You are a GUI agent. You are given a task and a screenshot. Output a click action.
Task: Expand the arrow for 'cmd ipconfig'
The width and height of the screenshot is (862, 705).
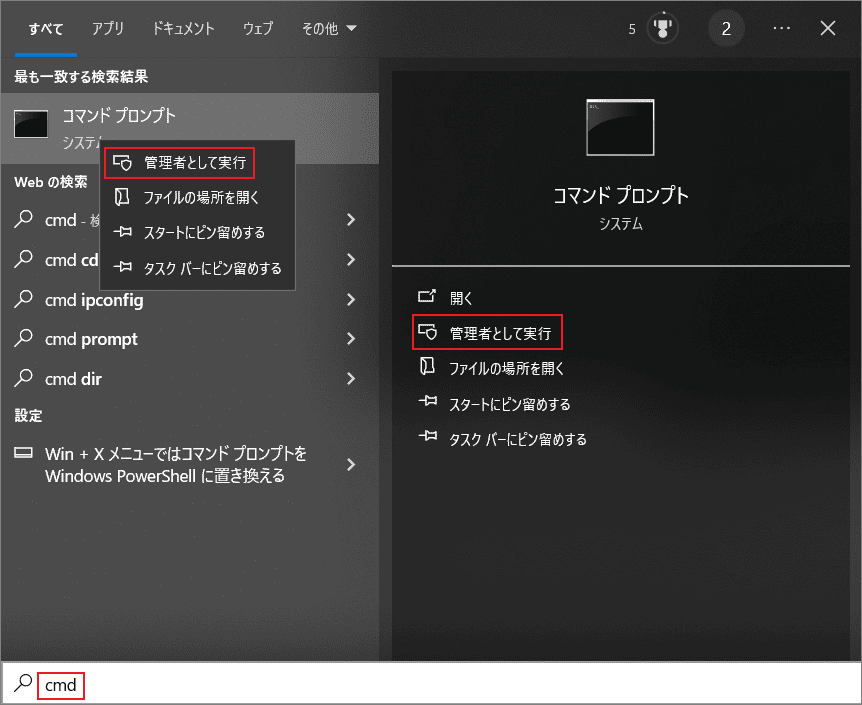[351, 299]
